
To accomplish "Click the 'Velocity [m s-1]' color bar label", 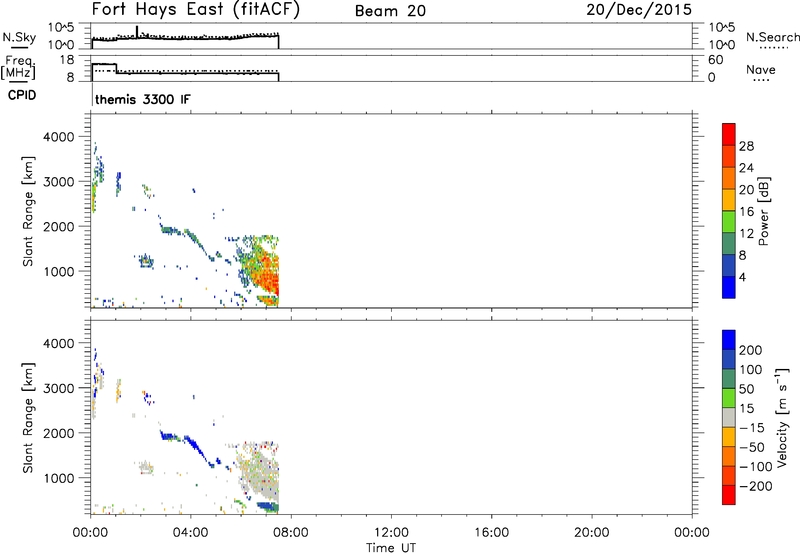I will coord(782,418).
